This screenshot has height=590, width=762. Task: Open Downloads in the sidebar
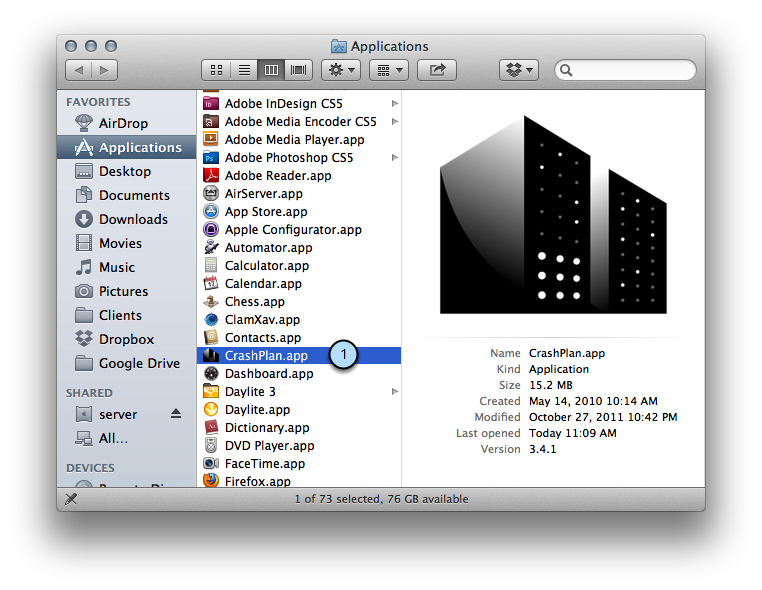[126, 219]
